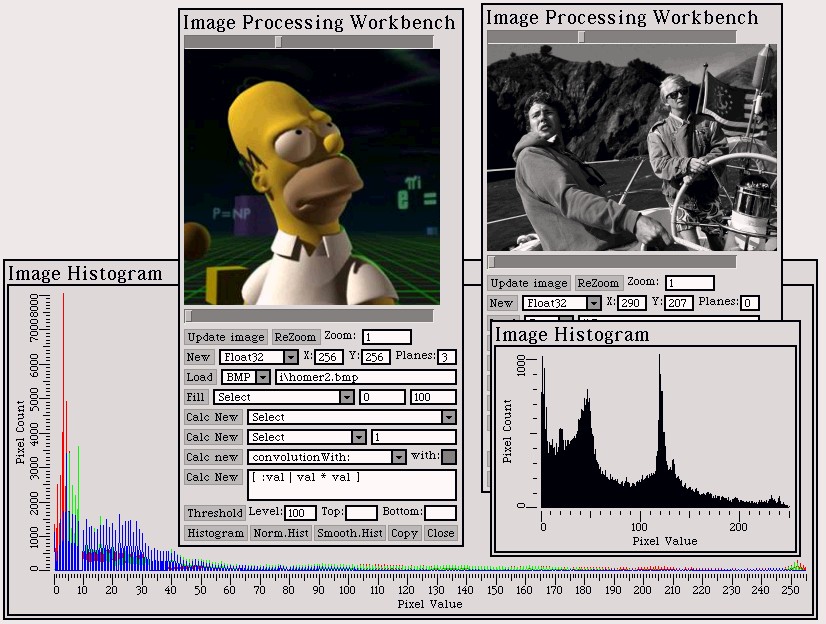Click Fill field showing 100

(x=433, y=397)
